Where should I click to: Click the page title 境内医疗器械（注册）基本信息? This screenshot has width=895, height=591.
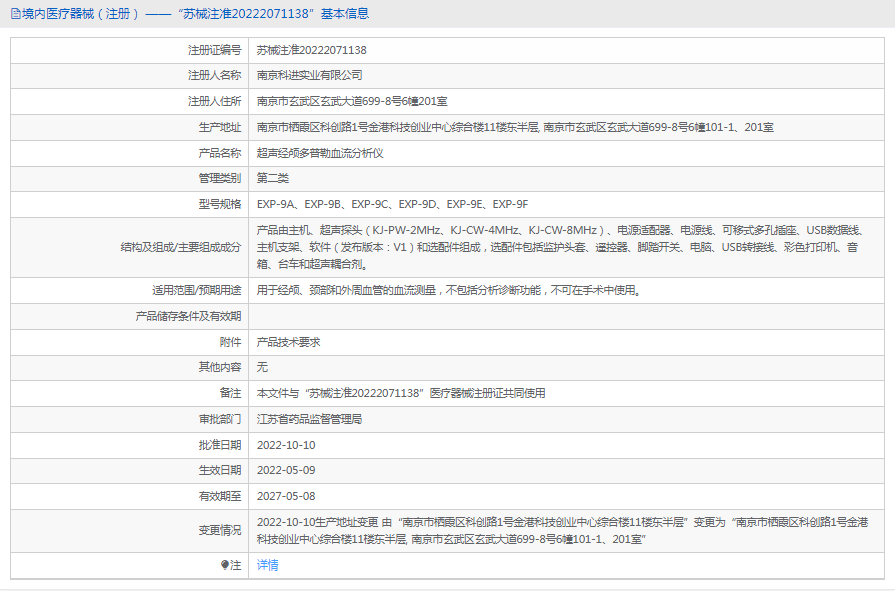click(195, 14)
